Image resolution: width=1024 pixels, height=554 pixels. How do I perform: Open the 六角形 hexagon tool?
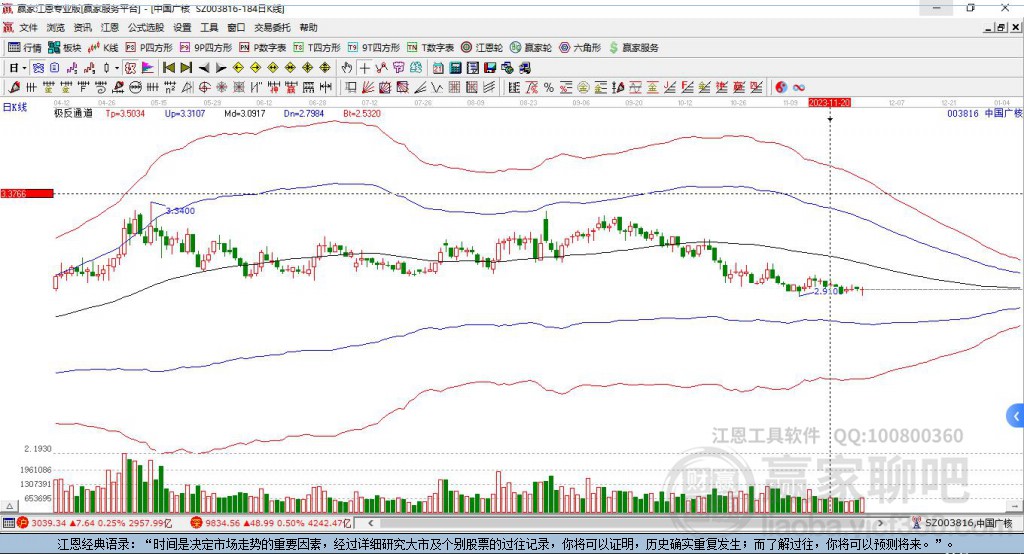coord(580,48)
